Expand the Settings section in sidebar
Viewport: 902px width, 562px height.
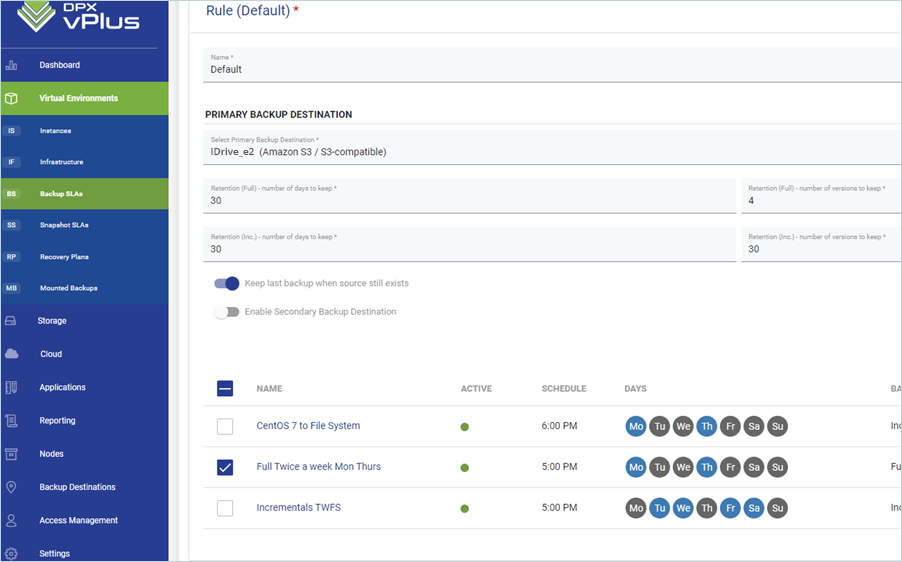[55, 553]
